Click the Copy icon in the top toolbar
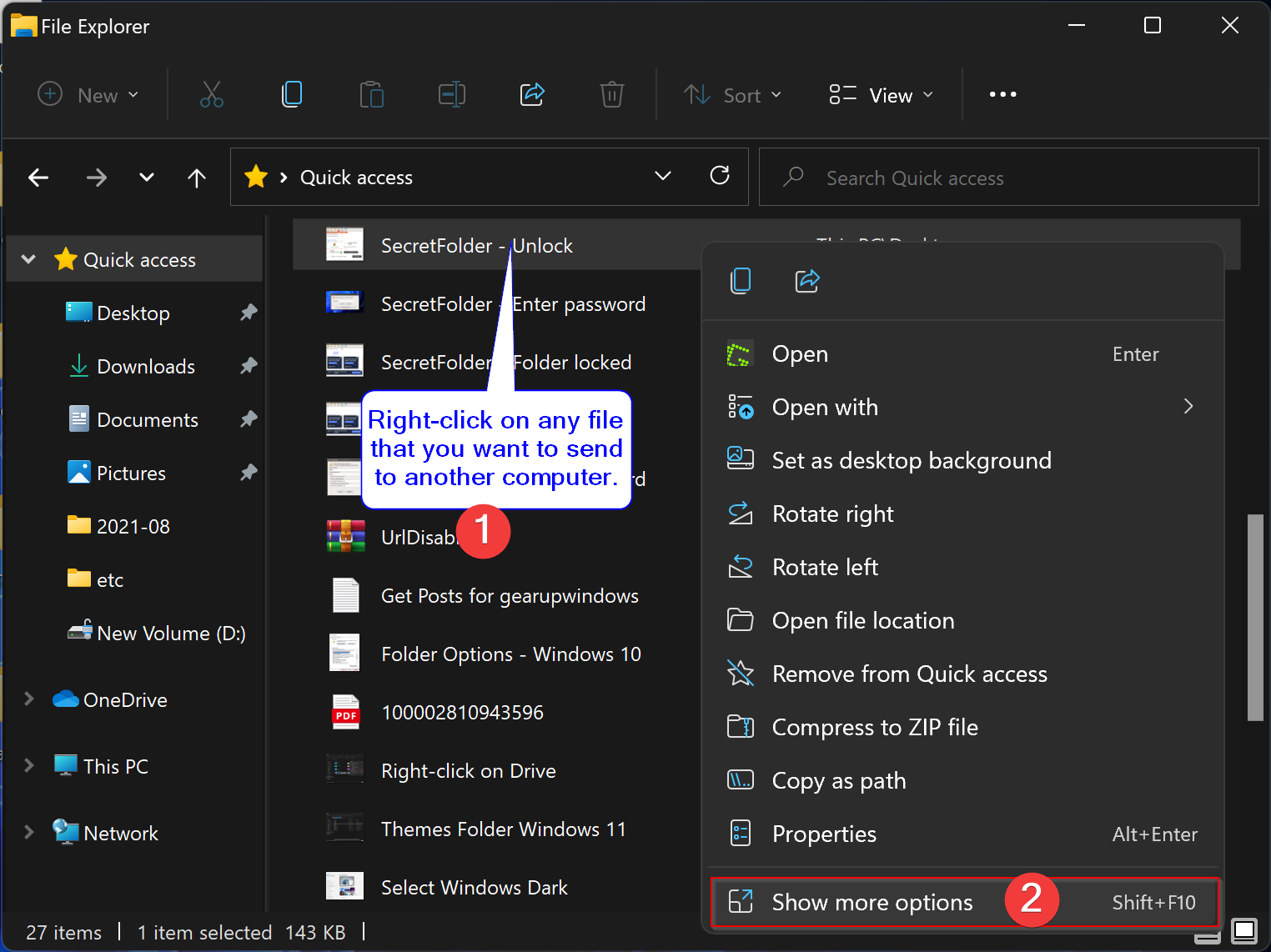The image size is (1271, 952). tap(292, 94)
